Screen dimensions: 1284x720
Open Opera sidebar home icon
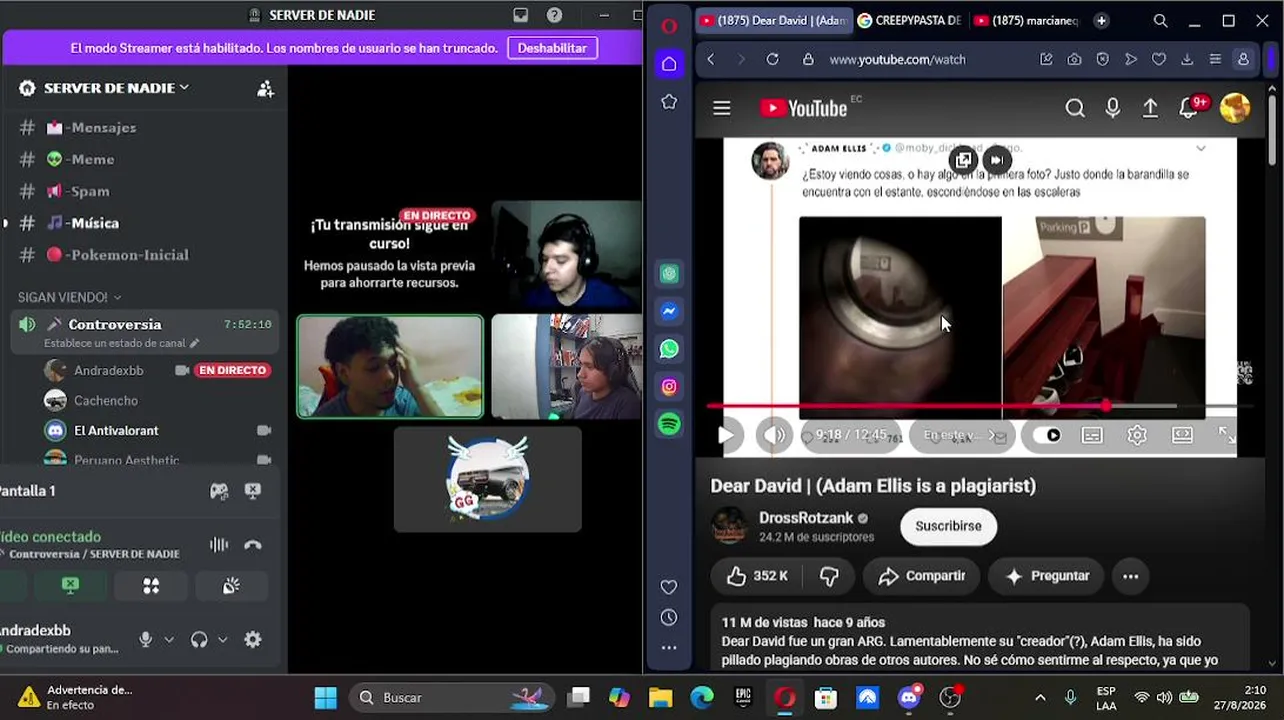[669, 64]
